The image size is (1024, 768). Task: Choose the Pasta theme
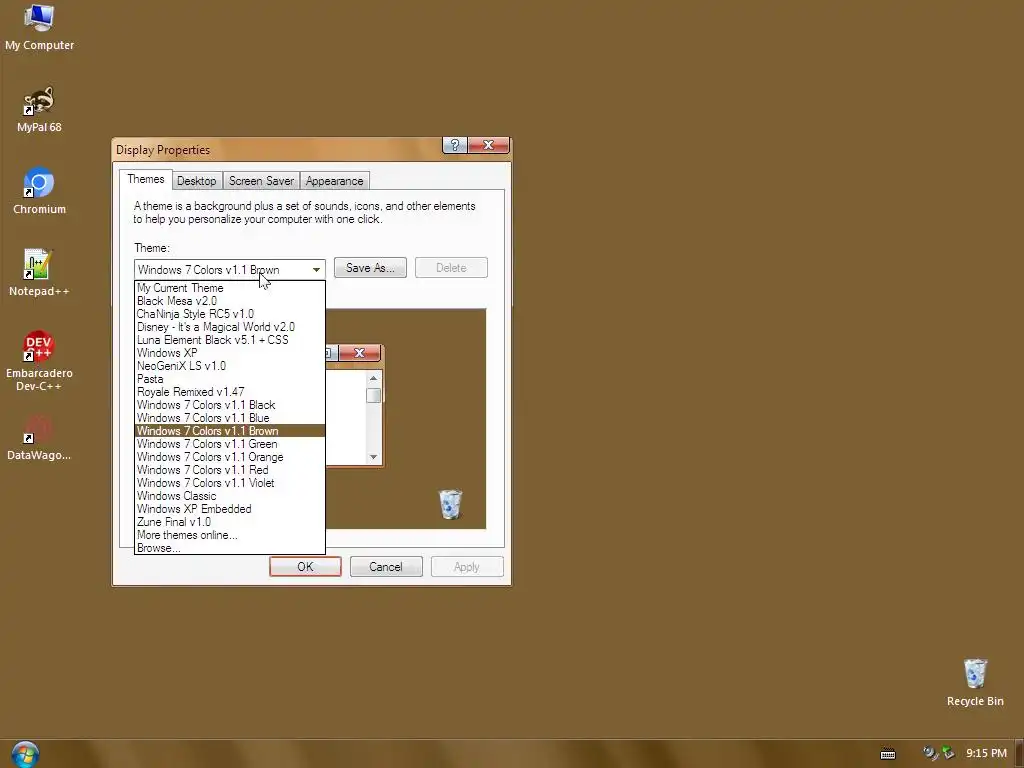(229, 379)
